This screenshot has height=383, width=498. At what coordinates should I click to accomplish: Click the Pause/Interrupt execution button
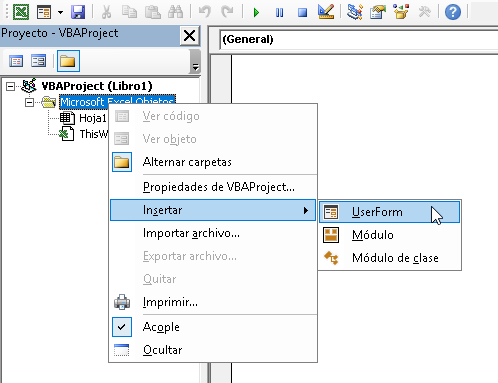pyautogui.click(x=279, y=13)
